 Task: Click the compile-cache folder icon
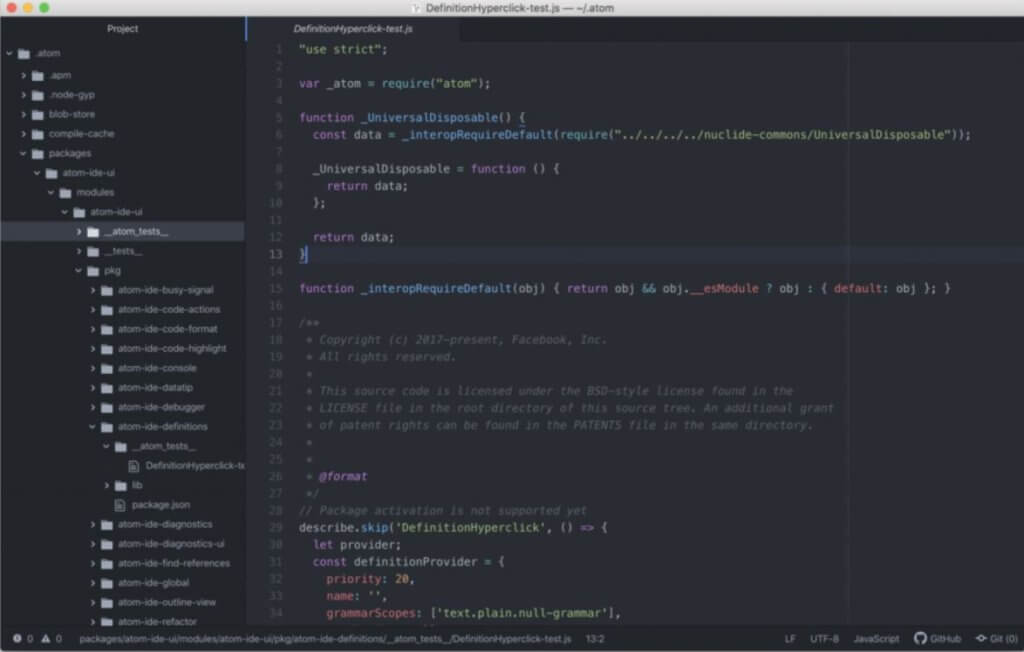(38, 134)
